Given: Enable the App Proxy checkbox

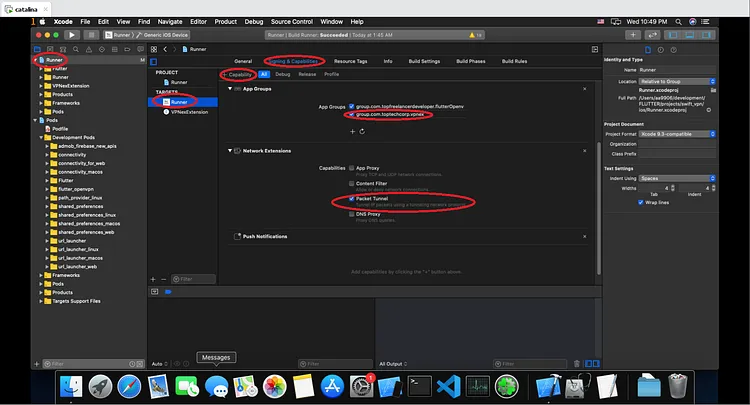Looking at the screenshot, I should [x=352, y=168].
